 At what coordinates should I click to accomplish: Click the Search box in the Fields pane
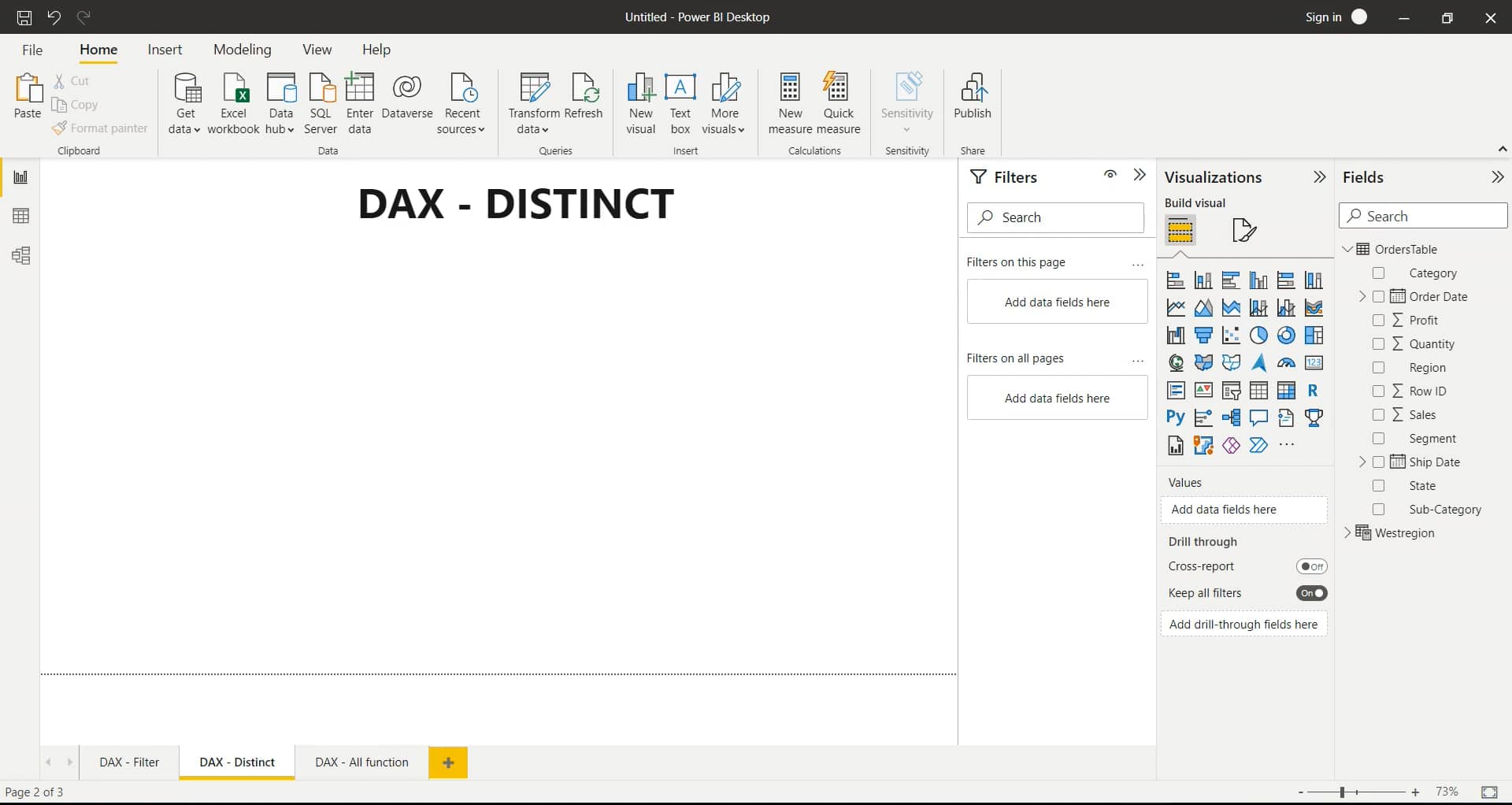point(1422,215)
